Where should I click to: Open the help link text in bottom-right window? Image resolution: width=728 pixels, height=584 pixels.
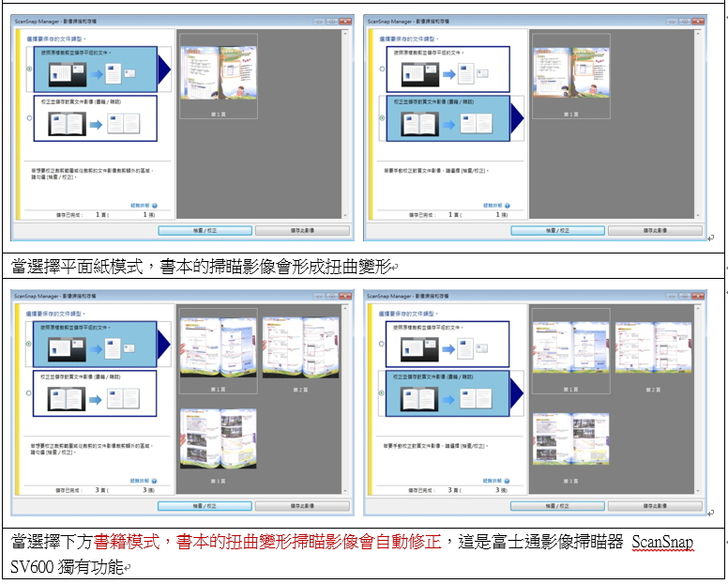coord(493,481)
